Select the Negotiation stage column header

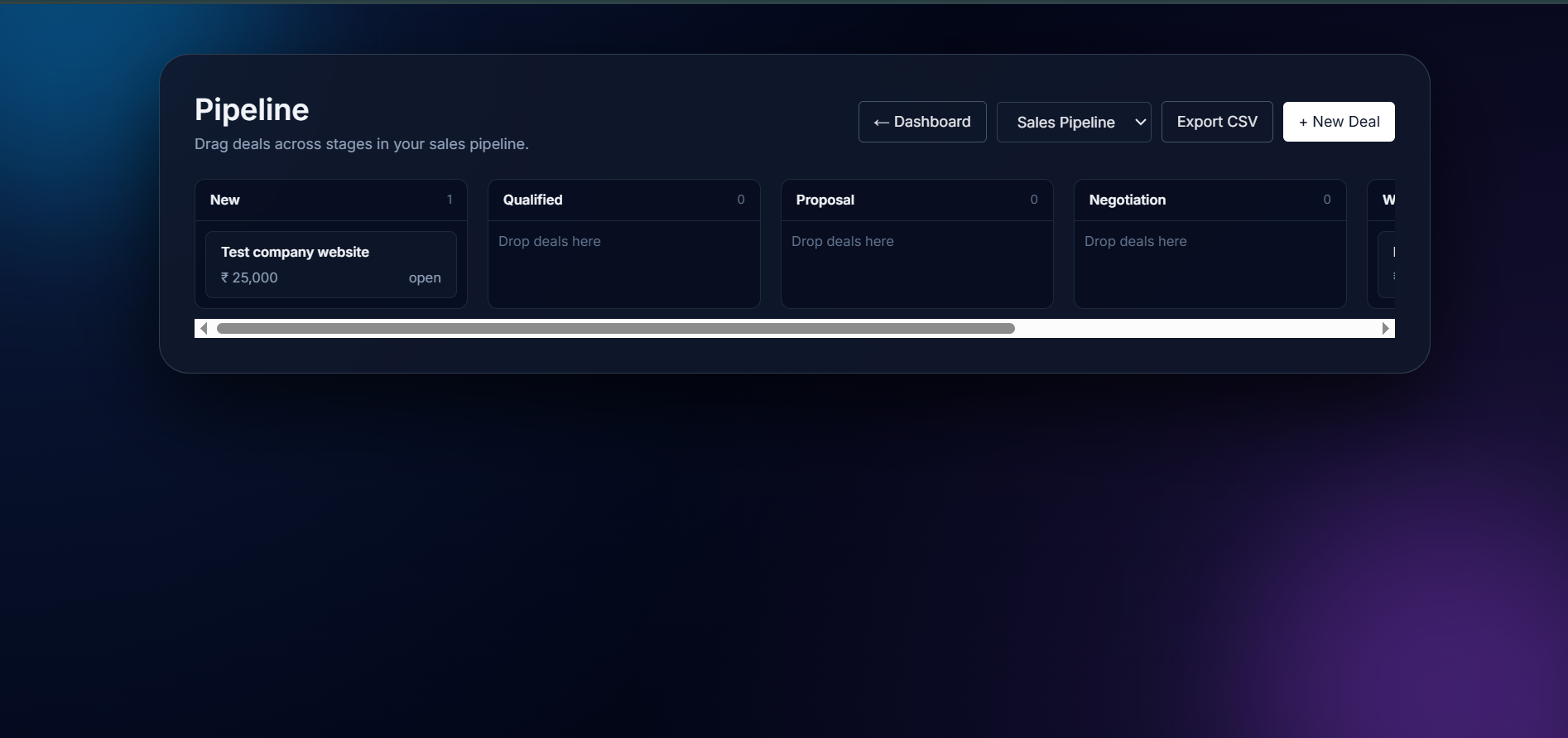[1127, 200]
